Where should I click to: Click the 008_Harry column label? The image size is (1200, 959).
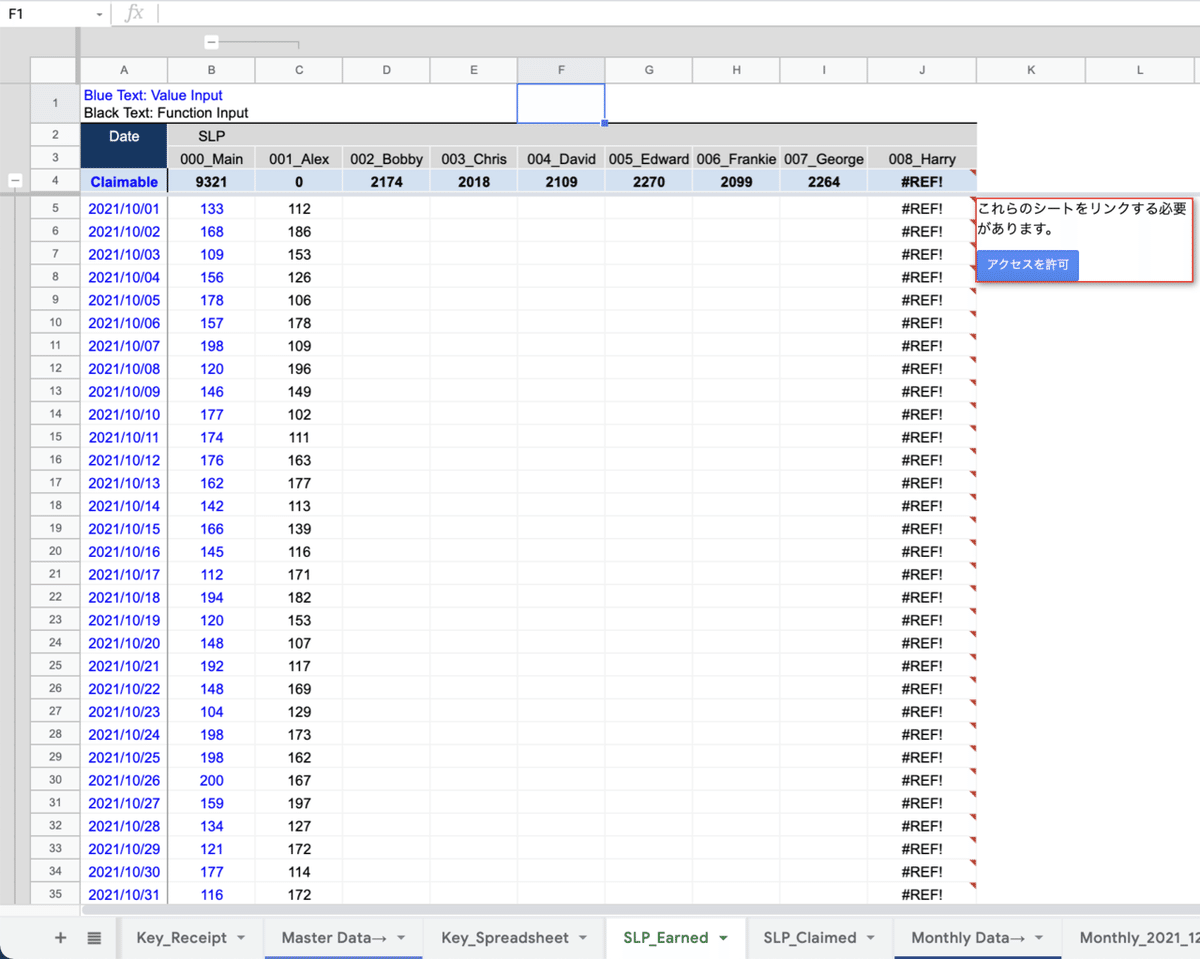(922, 159)
